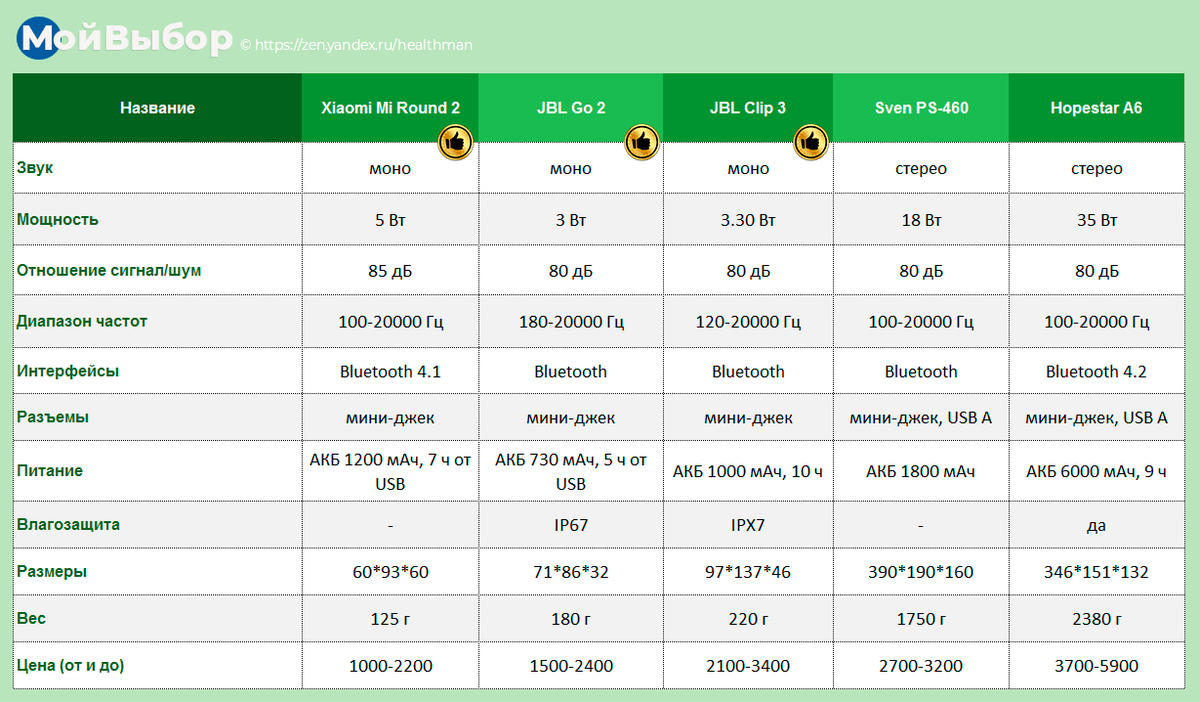Click the Мощность row label
The image size is (1200, 702).
click(57, 219)
